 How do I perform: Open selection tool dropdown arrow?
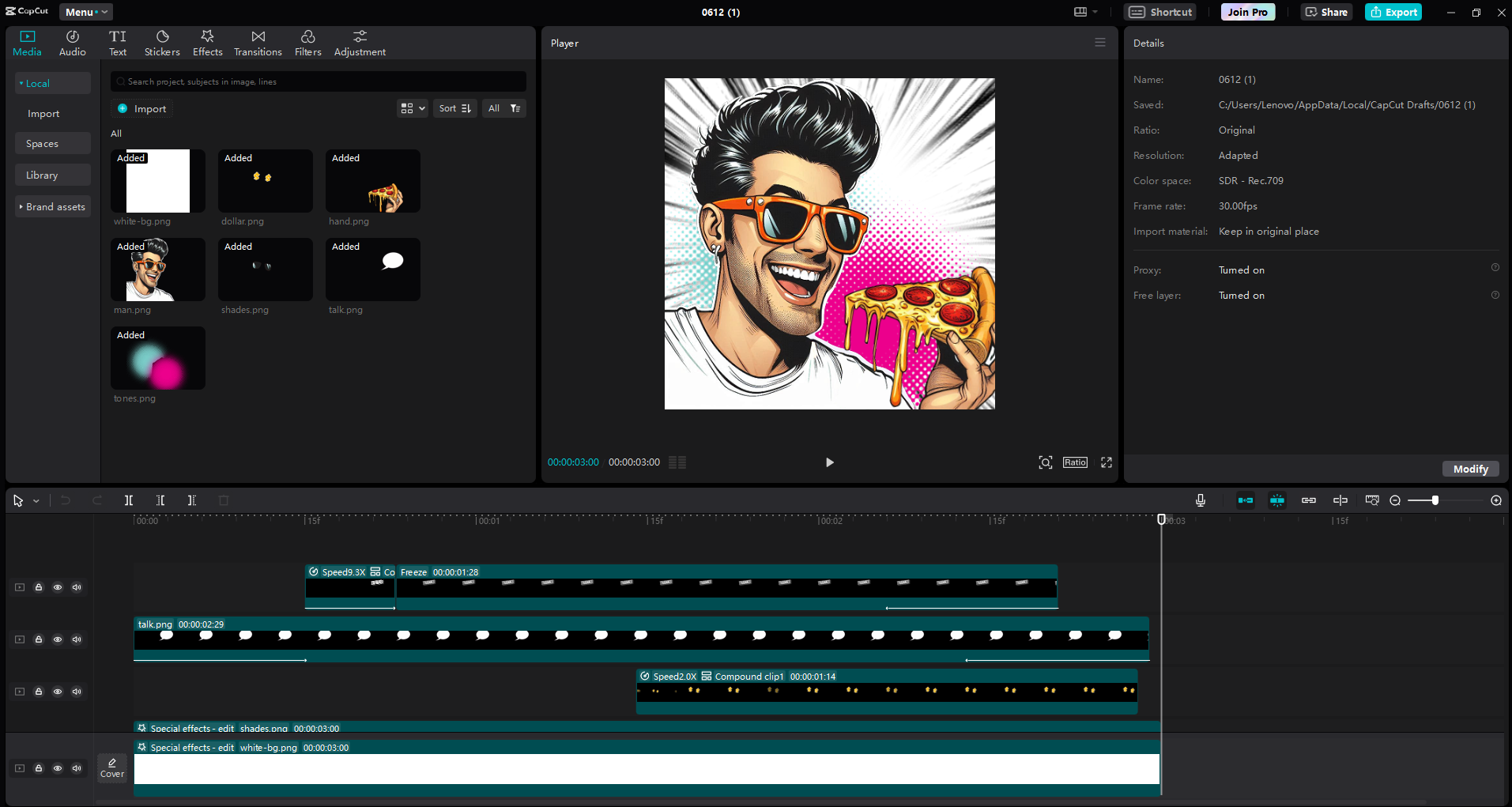click(36, 501)
